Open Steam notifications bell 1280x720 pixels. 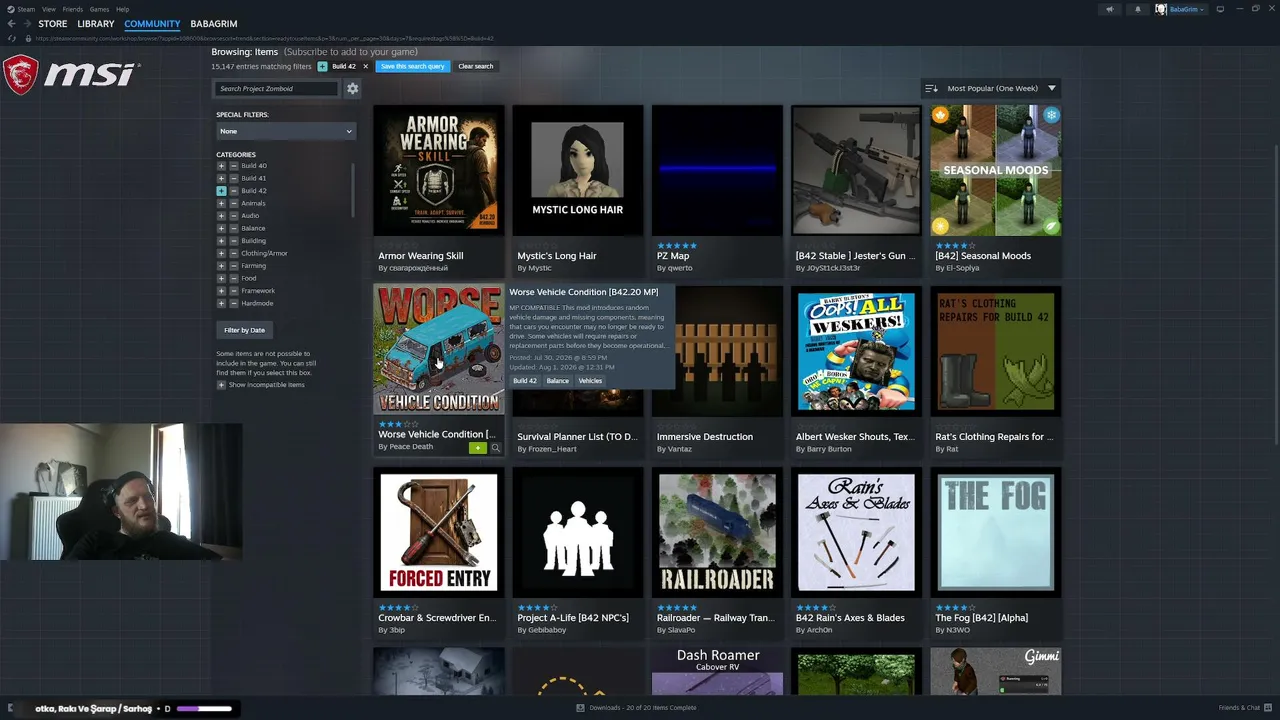click(x=1137, y=9)
